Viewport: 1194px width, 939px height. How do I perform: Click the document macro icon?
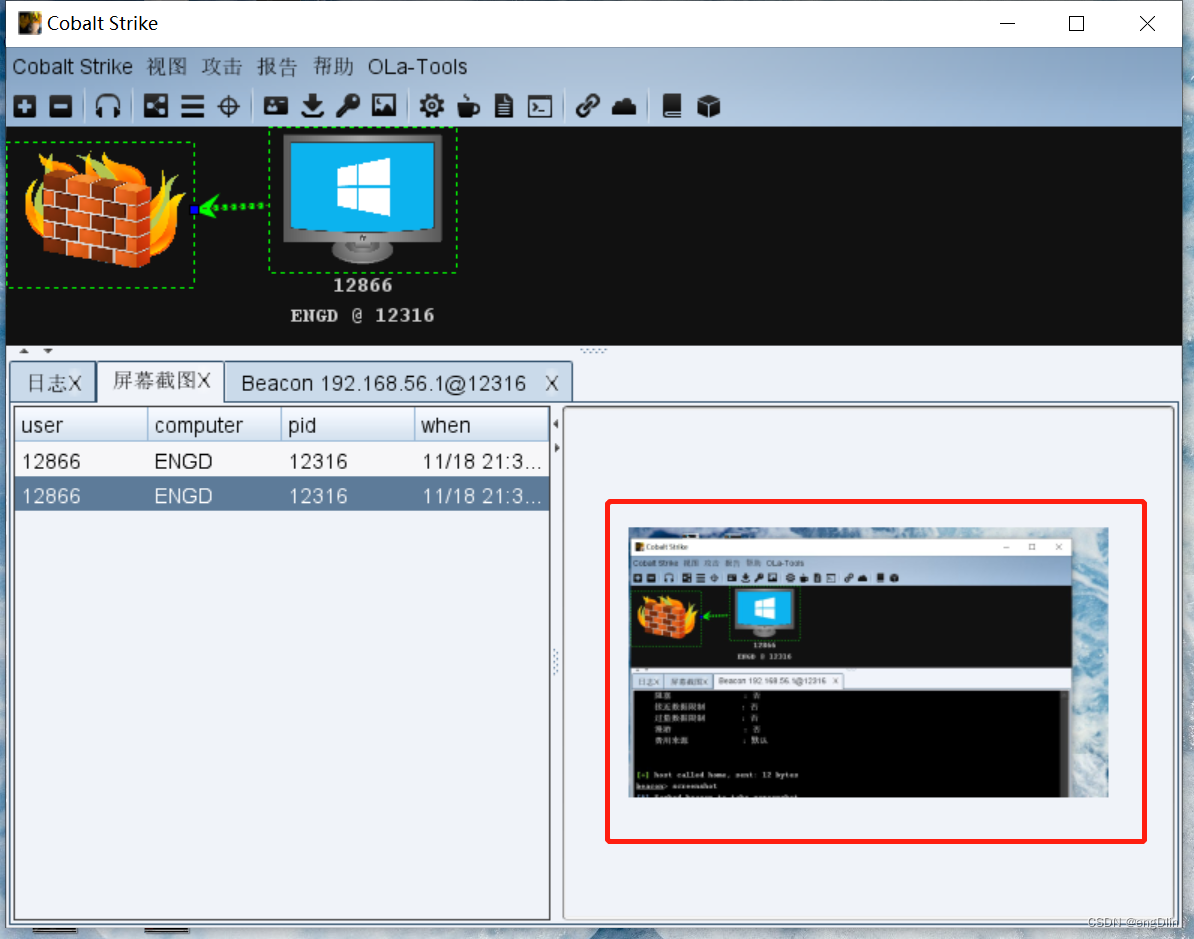tap(504, 107)
